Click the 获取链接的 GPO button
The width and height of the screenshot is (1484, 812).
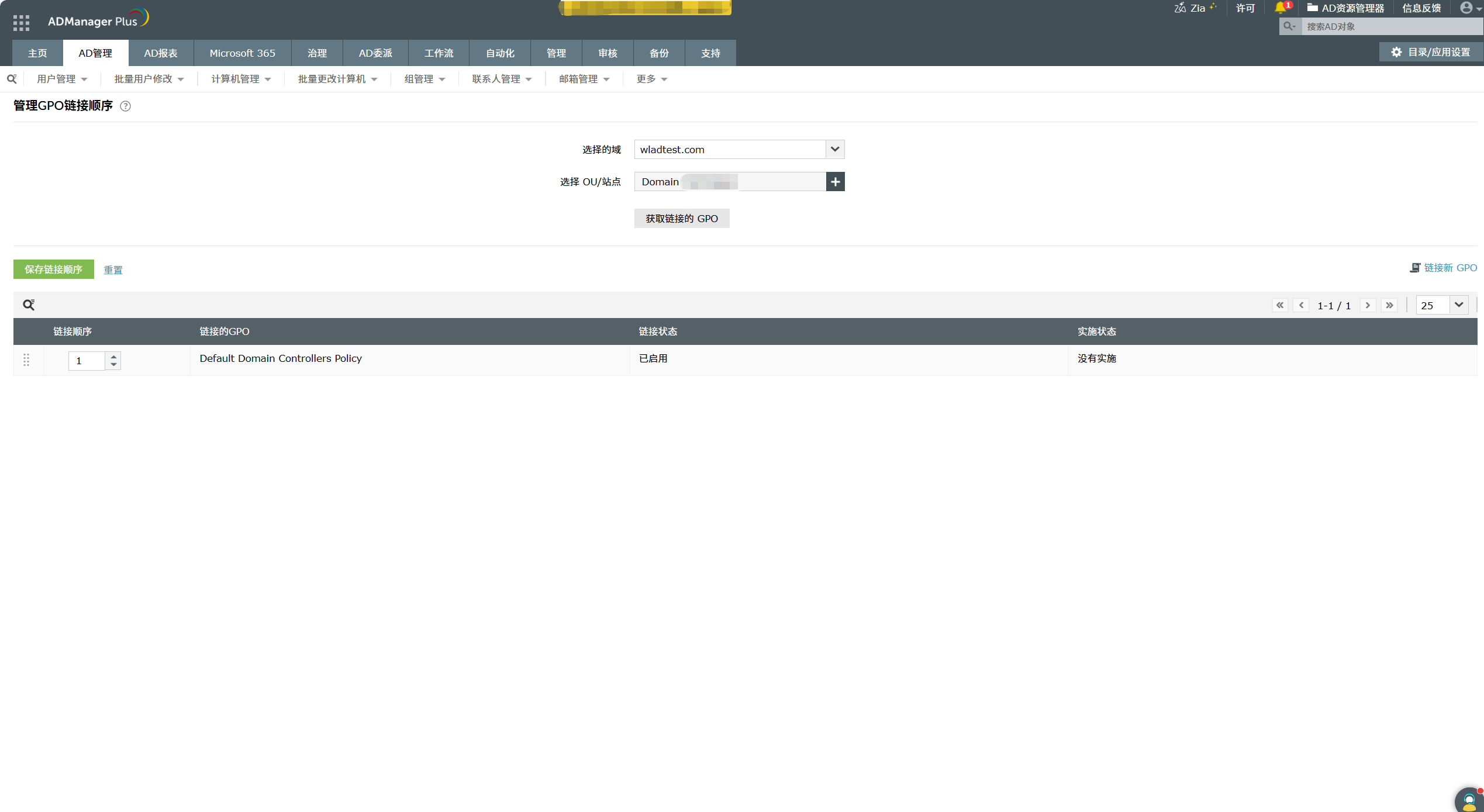coord(681,219)
